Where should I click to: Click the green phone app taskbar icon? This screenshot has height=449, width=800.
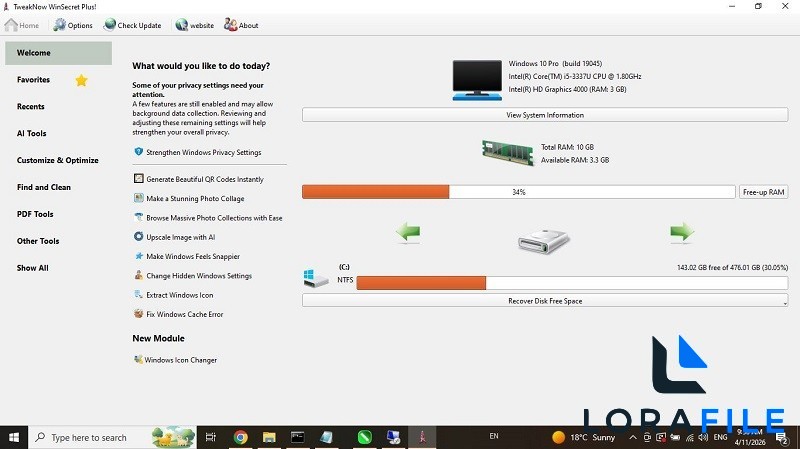point(364,437)
